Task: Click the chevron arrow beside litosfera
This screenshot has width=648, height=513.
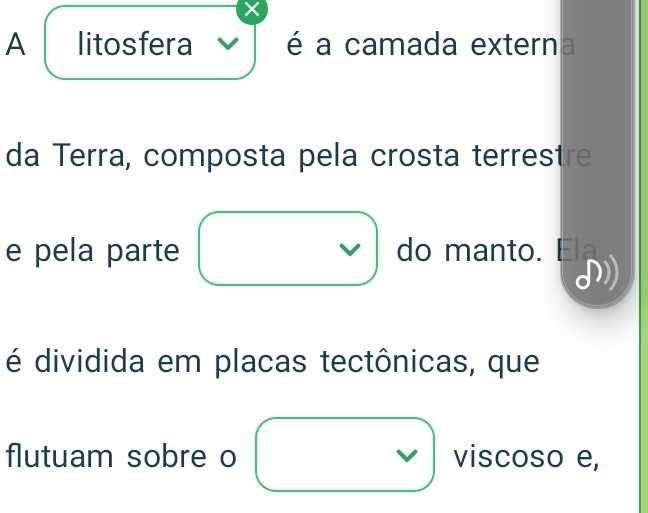Action: (x=228, y=43)
